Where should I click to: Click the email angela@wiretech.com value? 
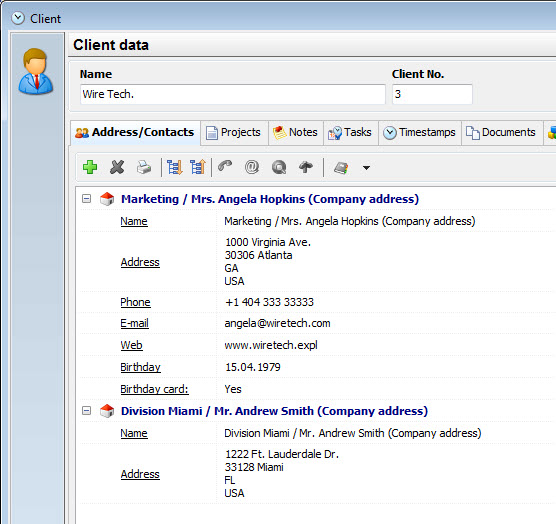[277, 323]
